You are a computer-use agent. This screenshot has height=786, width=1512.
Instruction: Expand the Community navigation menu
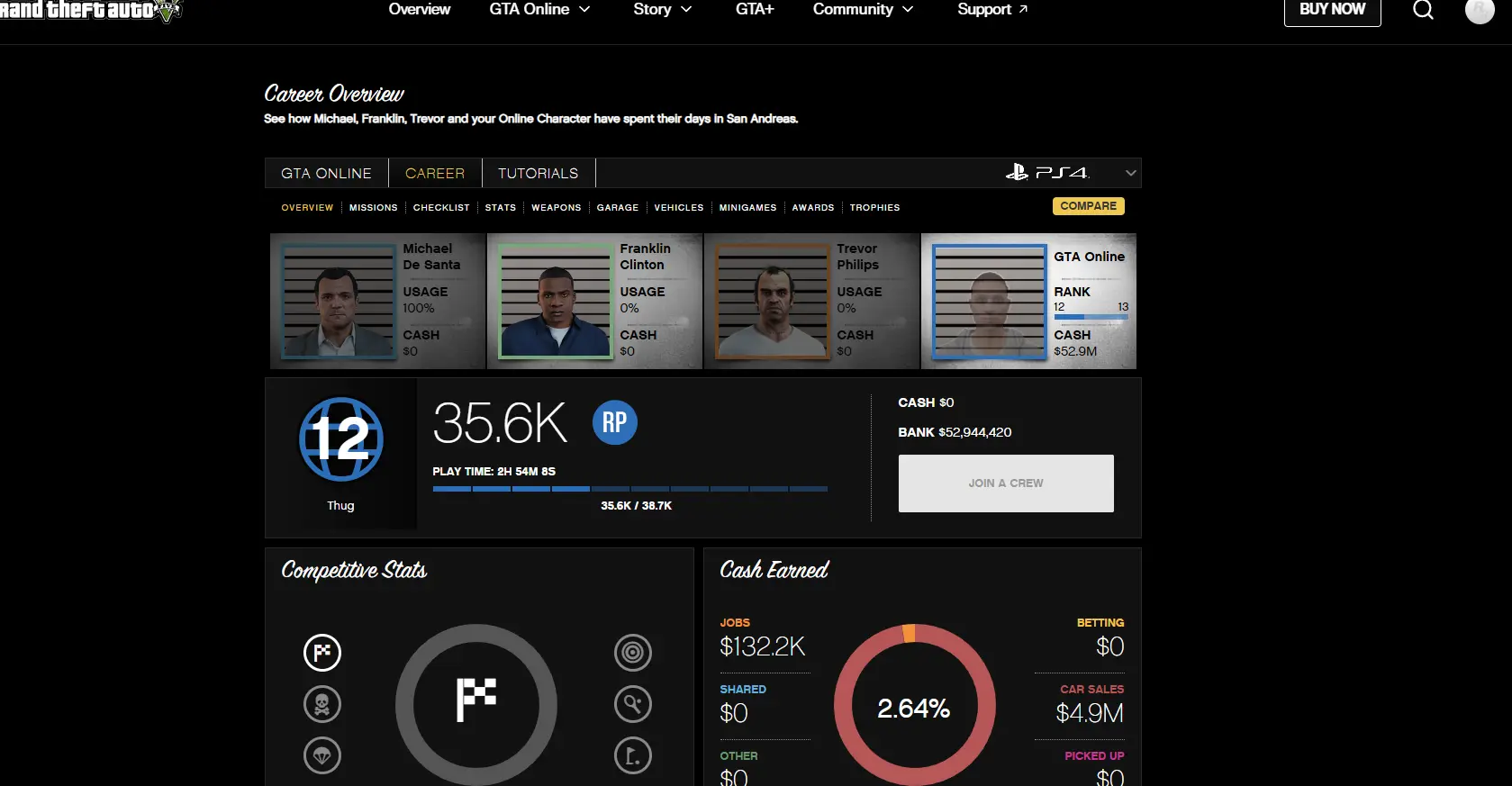pyautogui.click(x=863, y=9)
